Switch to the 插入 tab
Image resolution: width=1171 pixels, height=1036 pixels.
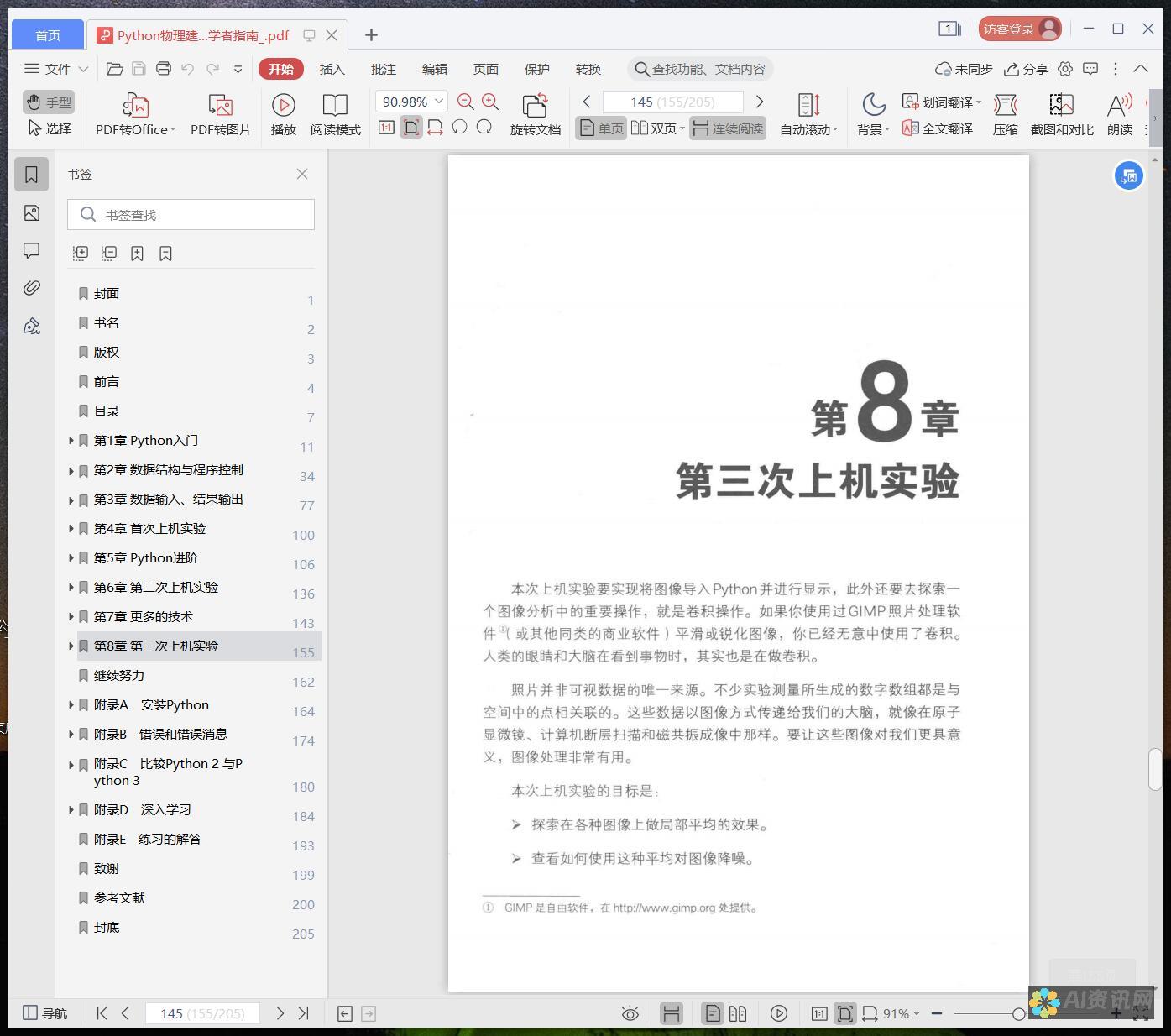[332, 69]
